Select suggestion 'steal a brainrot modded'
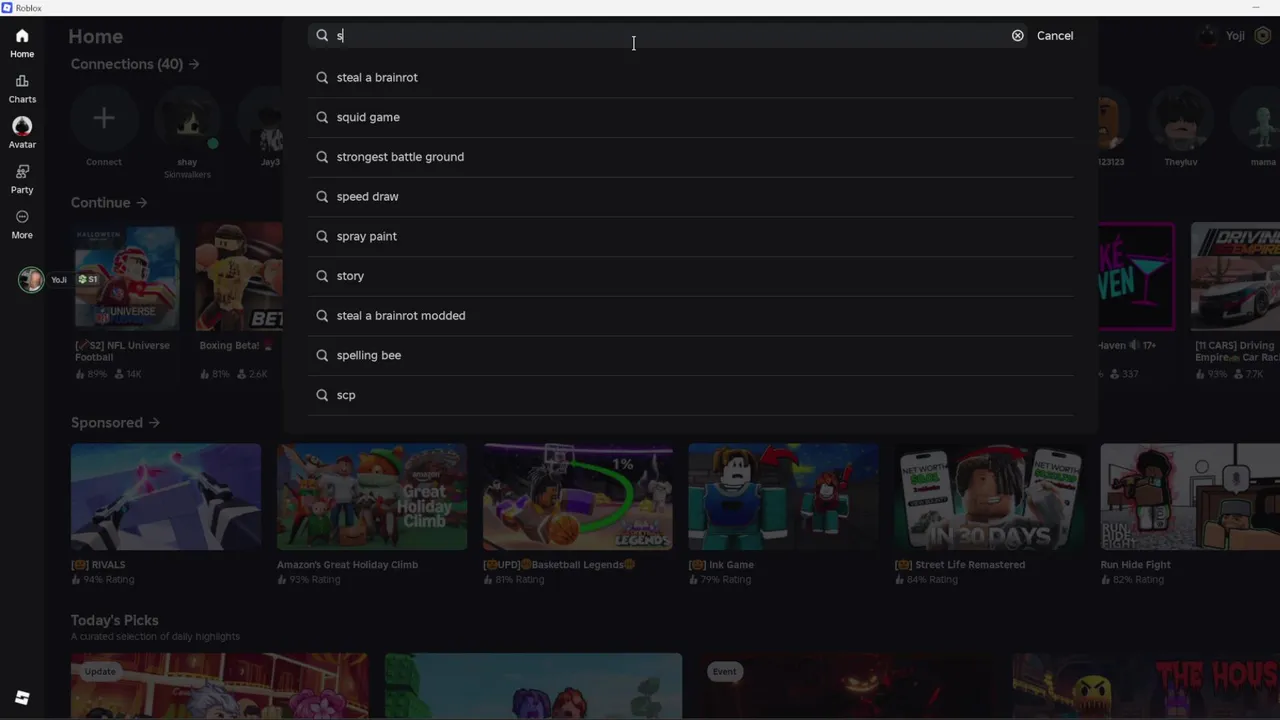Screen dimensions: 1280x720 point(691,316)
